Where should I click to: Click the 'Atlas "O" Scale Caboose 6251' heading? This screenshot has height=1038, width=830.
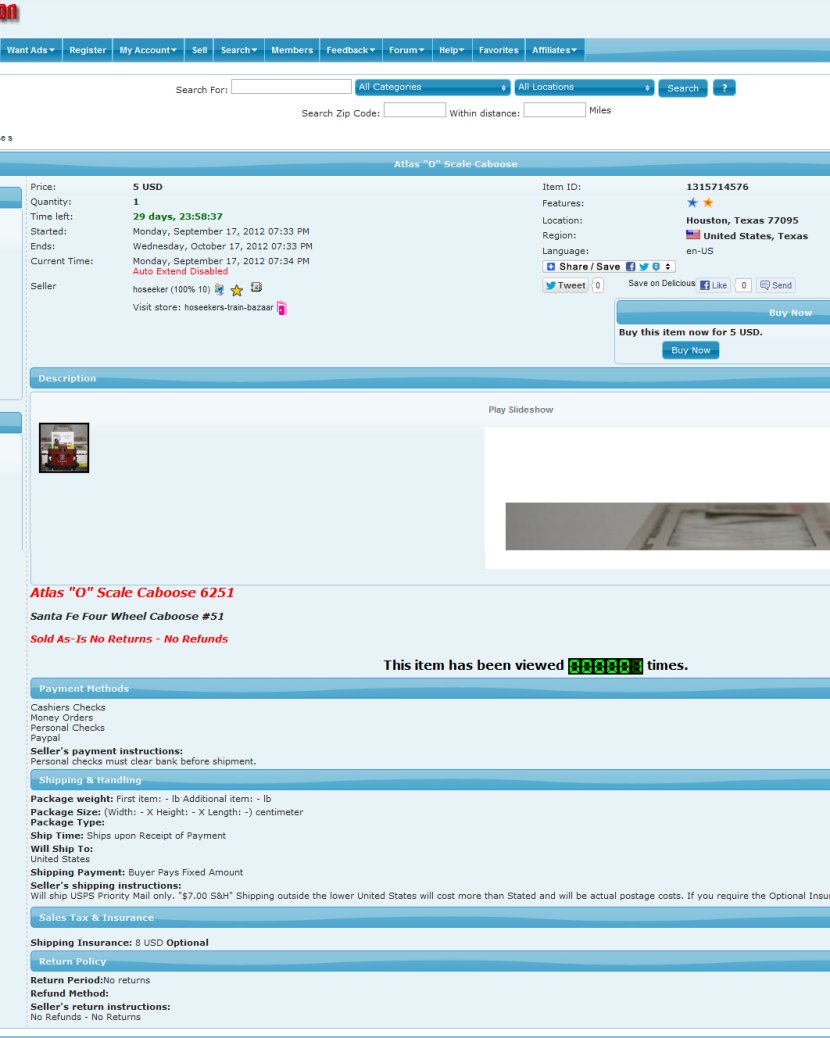coord(132,592)
